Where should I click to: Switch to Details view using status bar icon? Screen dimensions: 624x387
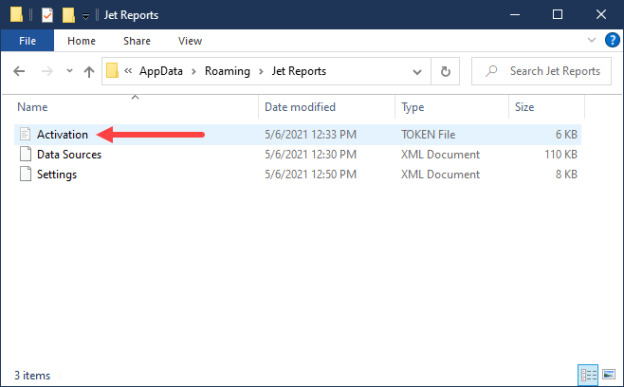pyautogui.click(x=588, y=375)
